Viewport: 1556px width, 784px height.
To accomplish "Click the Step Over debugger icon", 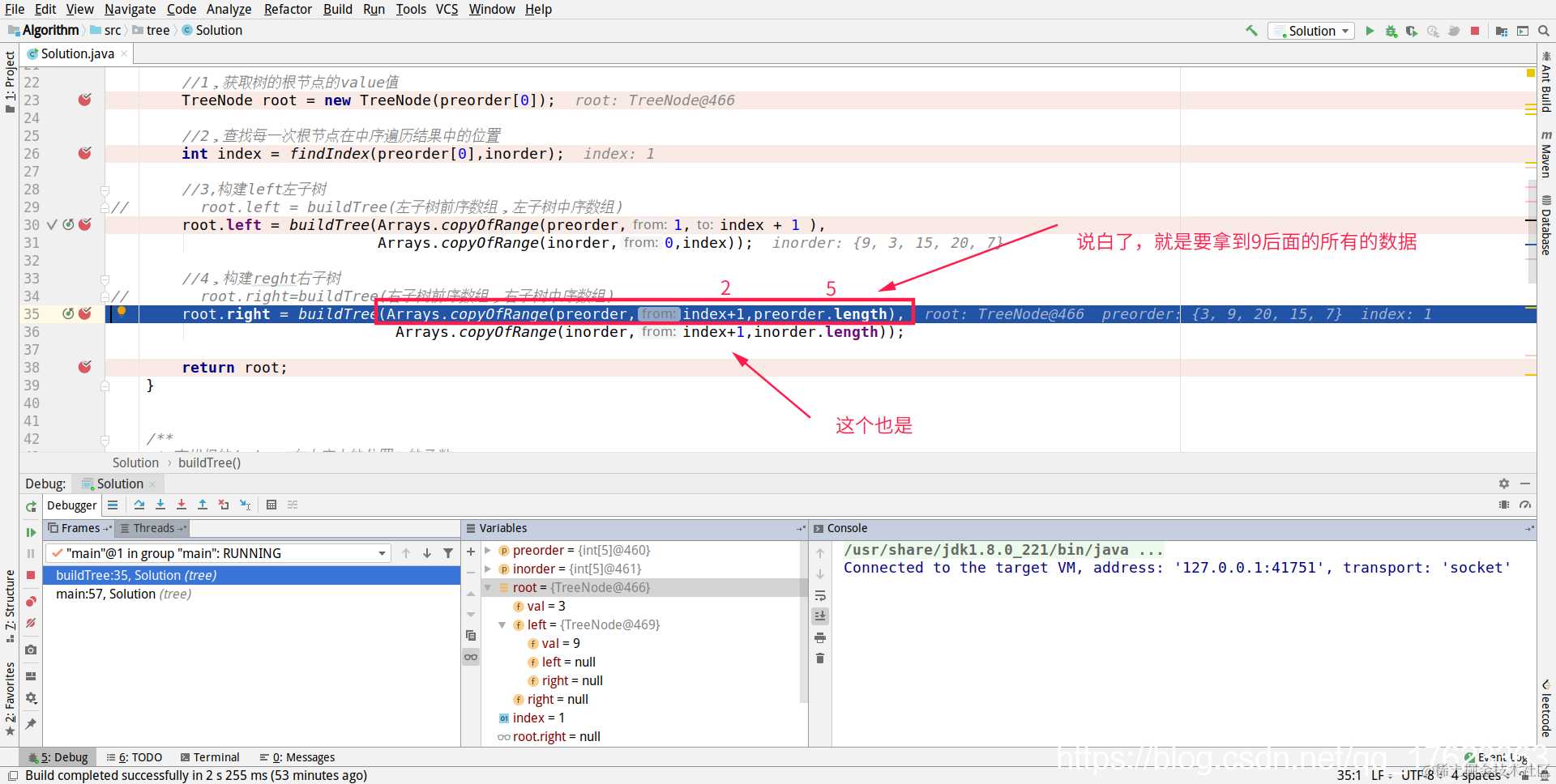I will pyautogui.click(x=139, y=505).
